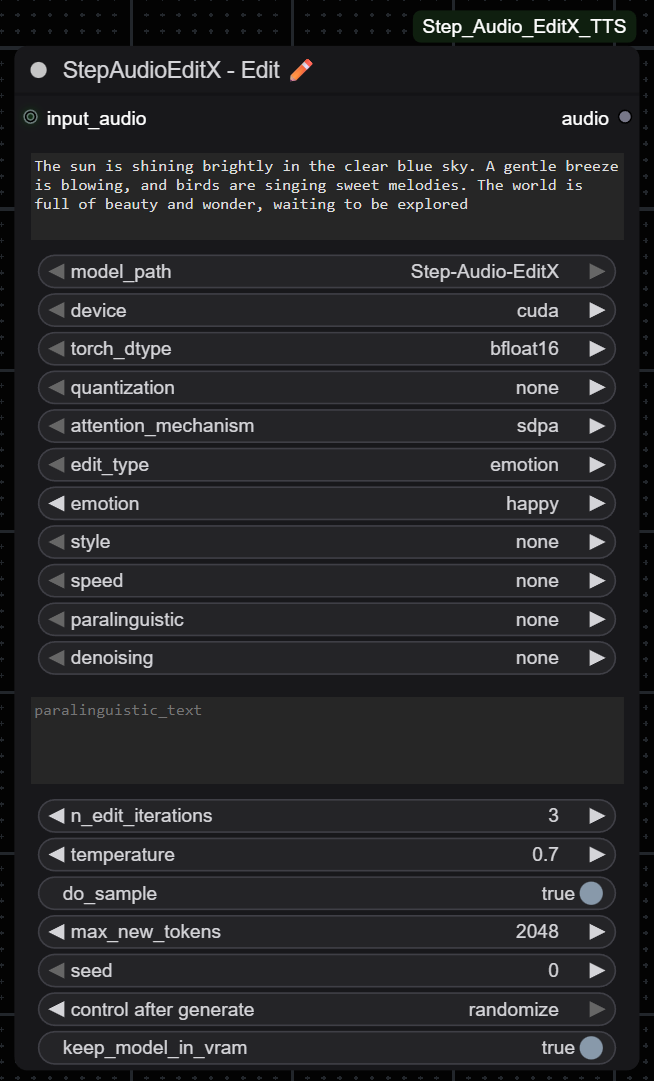
Task: Previous quantization option arrow
Action: [x=56, y=387]
